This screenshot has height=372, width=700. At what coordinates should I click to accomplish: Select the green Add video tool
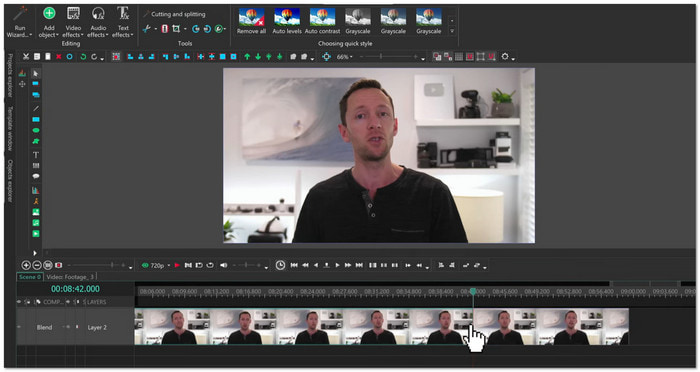coord(36,234)
